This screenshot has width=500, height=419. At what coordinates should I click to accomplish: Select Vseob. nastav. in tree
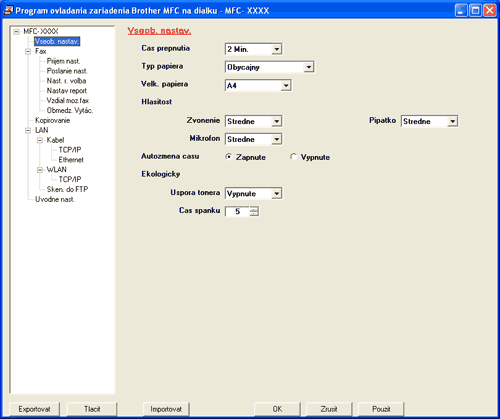(x=57, y=41)
